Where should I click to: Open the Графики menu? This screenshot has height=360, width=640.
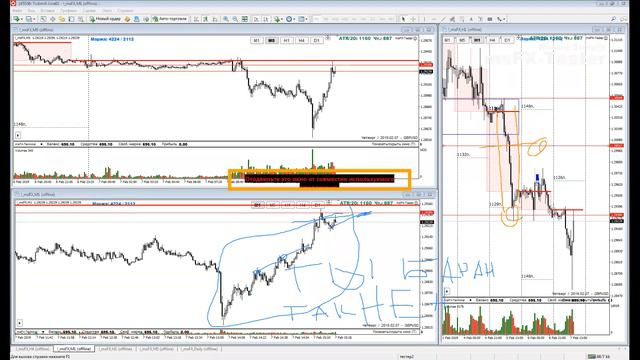[69, 11]
